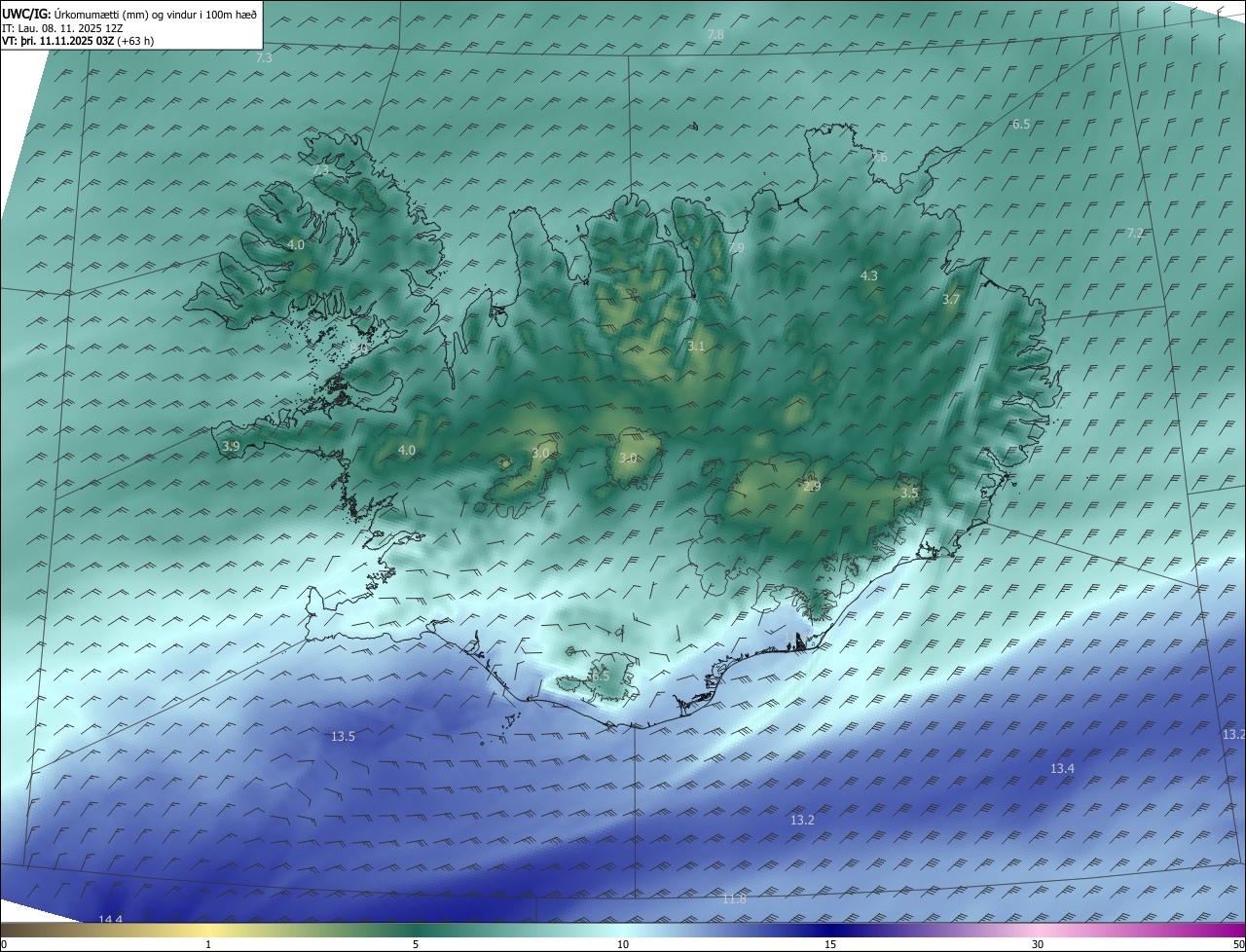
Task: Click the 11.8 value label
Action: coord(734,899)
